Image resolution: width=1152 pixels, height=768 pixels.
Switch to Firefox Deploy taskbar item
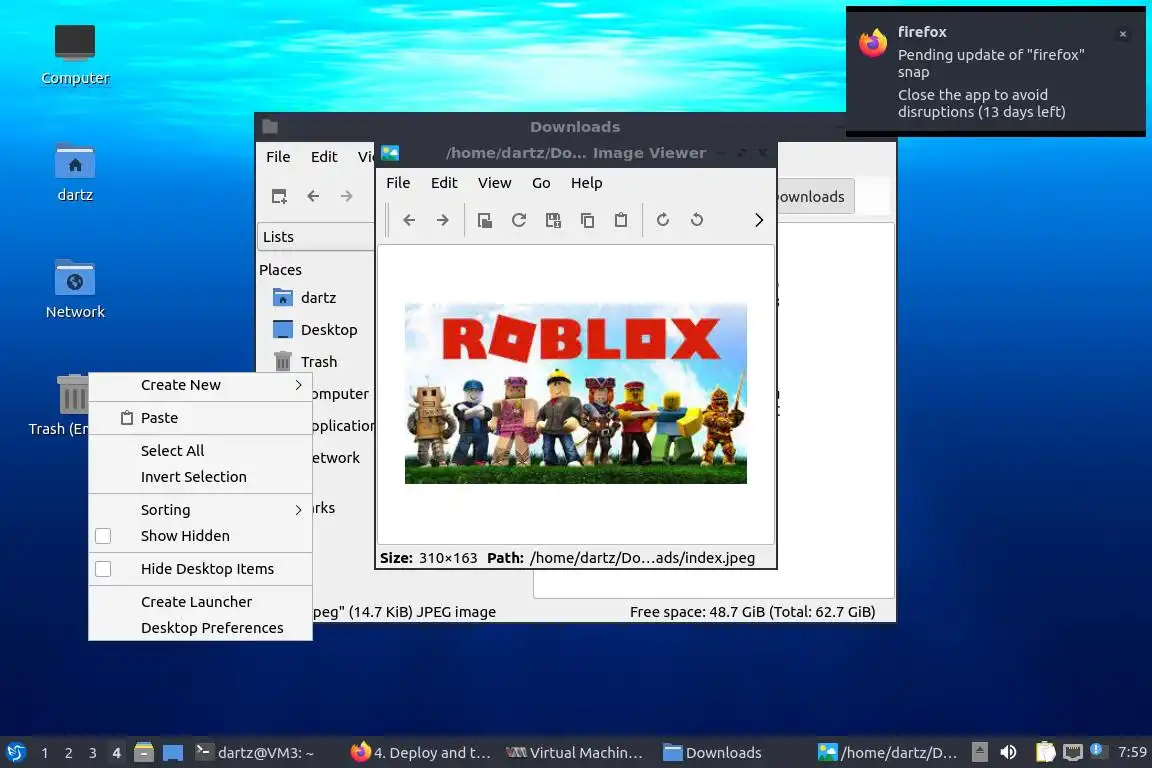[421, 753]
